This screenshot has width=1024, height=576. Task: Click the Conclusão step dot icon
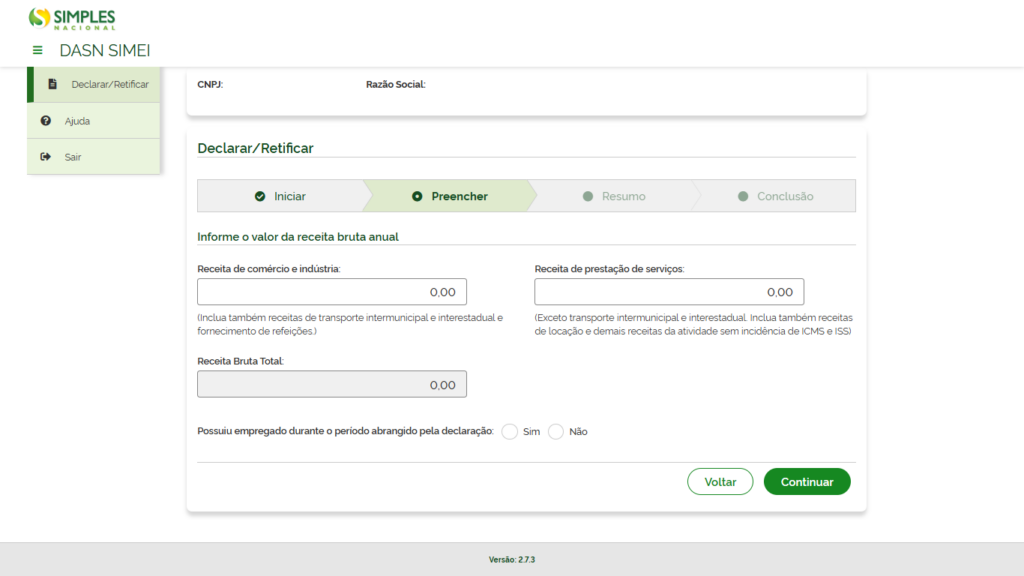click(x=743, y=197)
